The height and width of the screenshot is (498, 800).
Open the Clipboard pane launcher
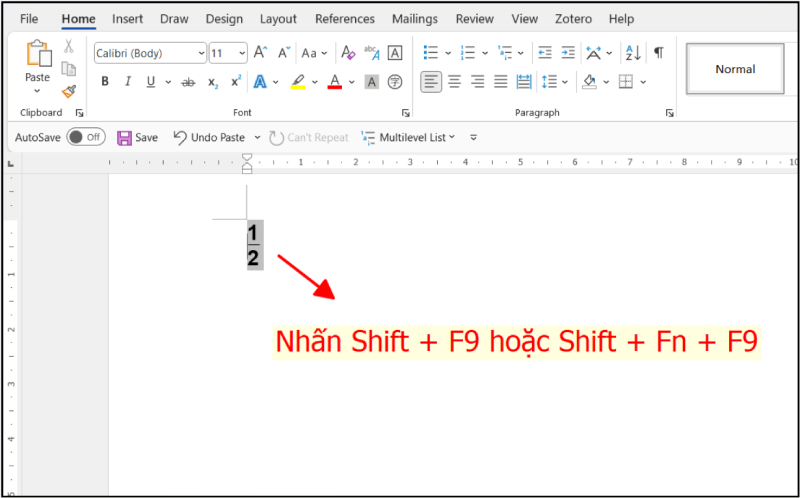[80, 113]
